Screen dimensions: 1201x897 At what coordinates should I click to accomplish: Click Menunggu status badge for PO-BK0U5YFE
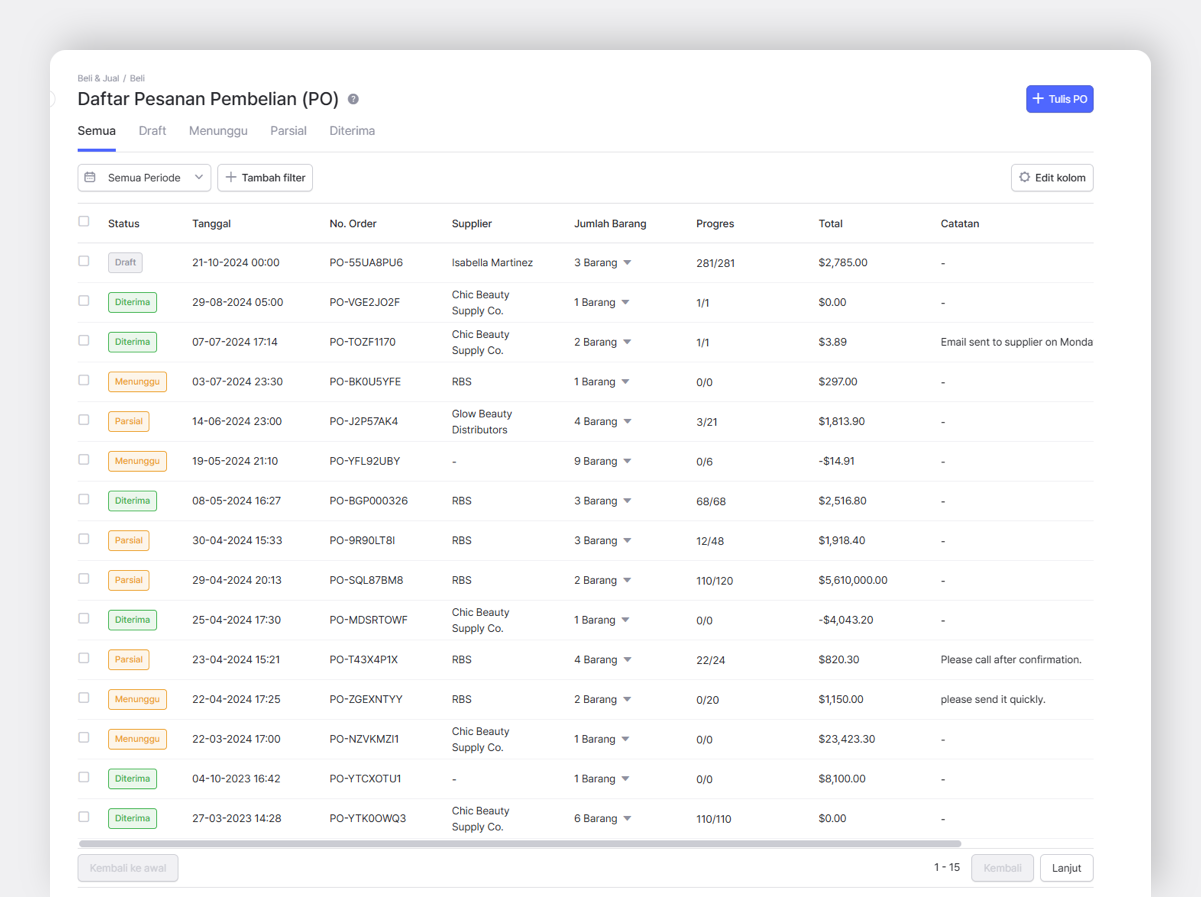click(137, 382)
